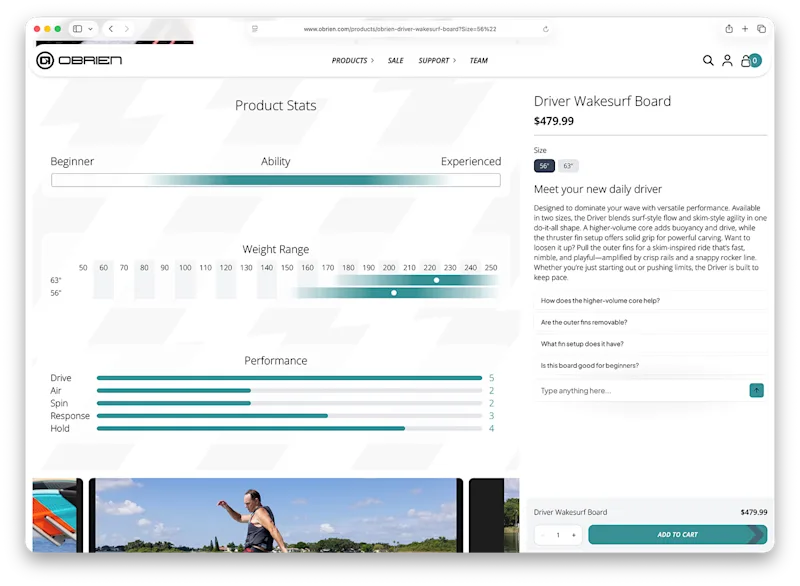Reload the page with the refresh icon

click(545, 29)
